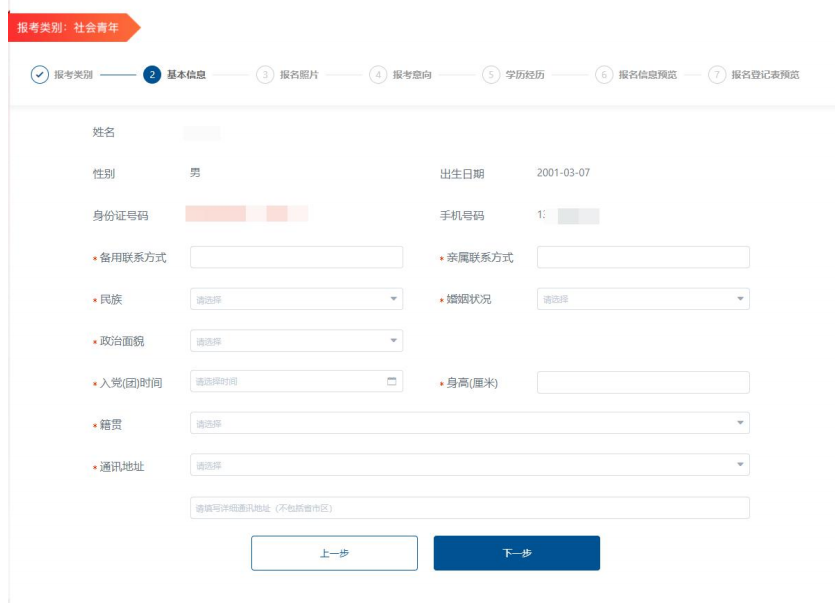Click the 备用联系方式 input field
This screenshot has height=603, width=835.
[x=296, y=257]
